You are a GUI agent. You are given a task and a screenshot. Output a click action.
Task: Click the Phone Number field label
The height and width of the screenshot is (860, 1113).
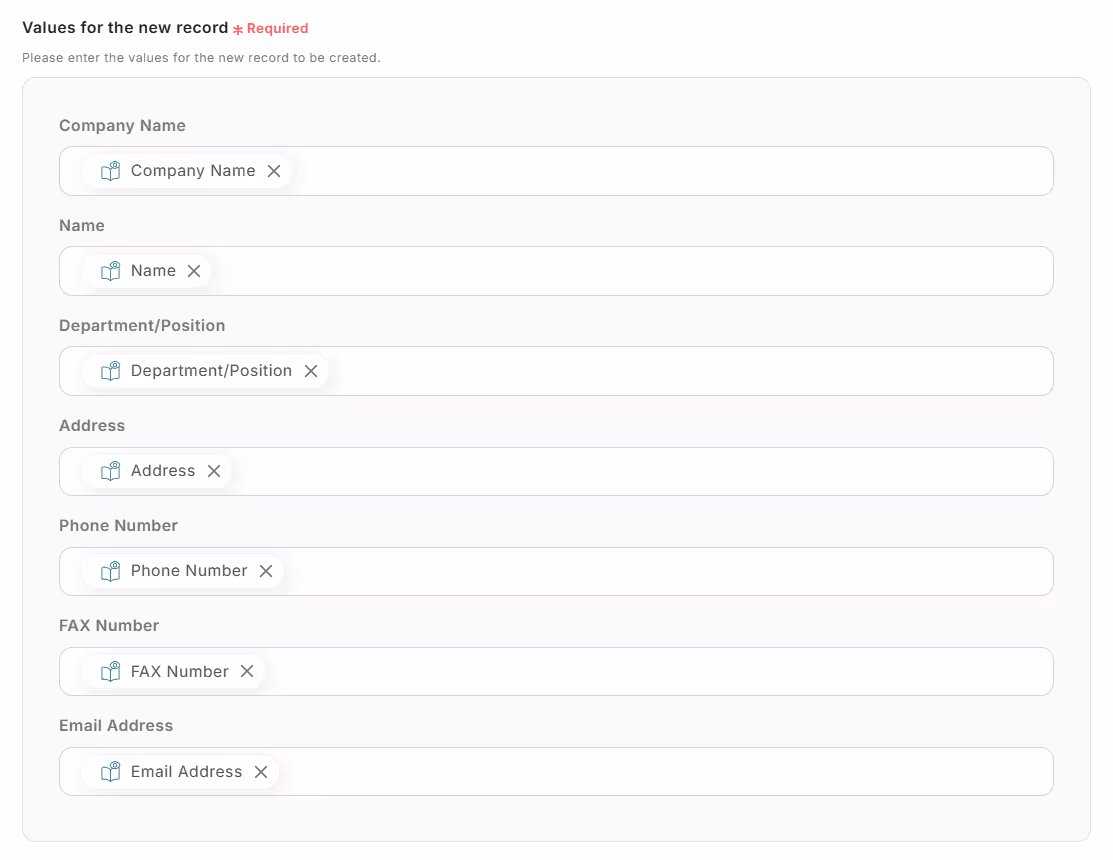(x=119, y=526)
